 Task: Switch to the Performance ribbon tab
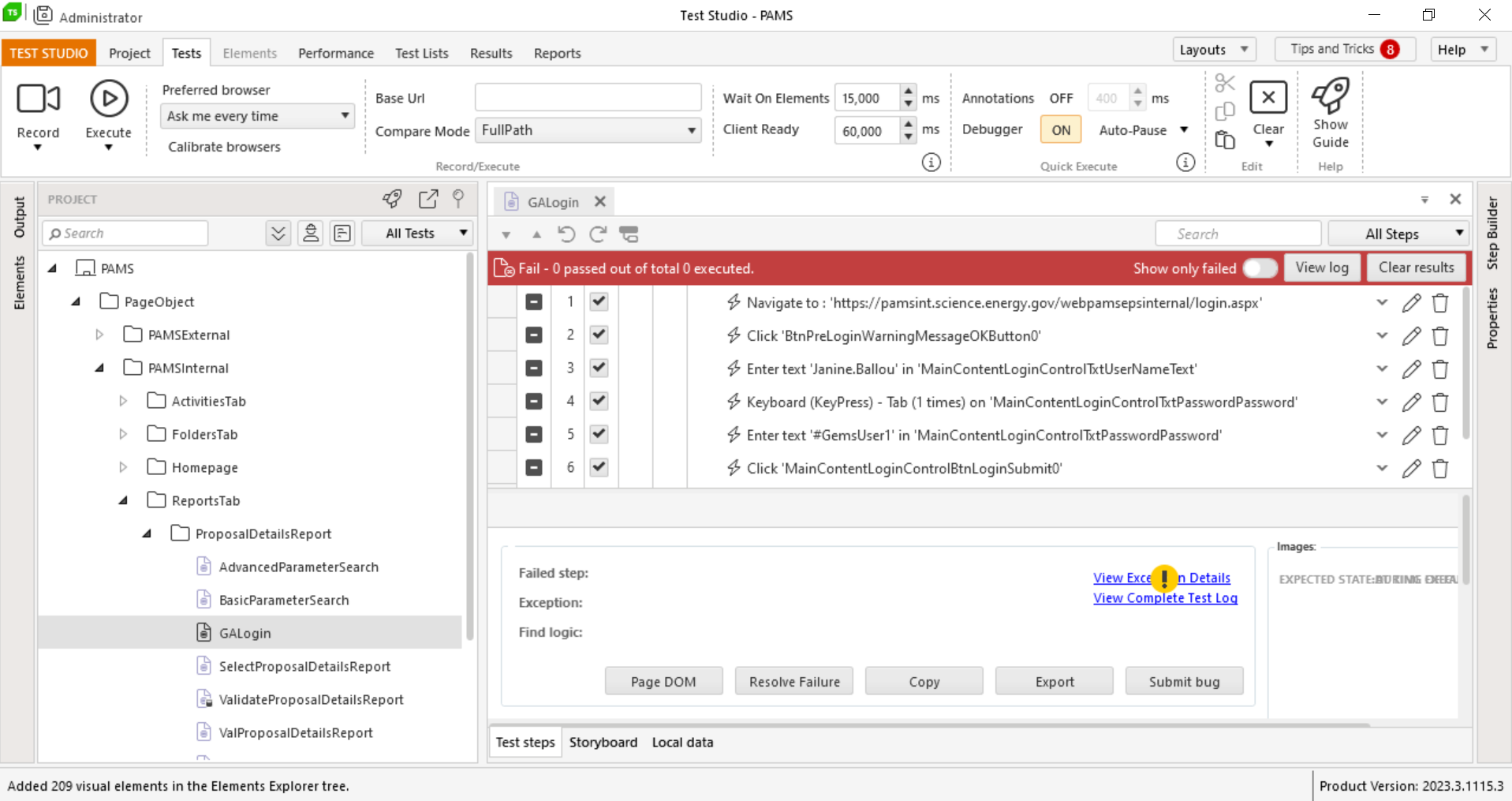point(335,53)
